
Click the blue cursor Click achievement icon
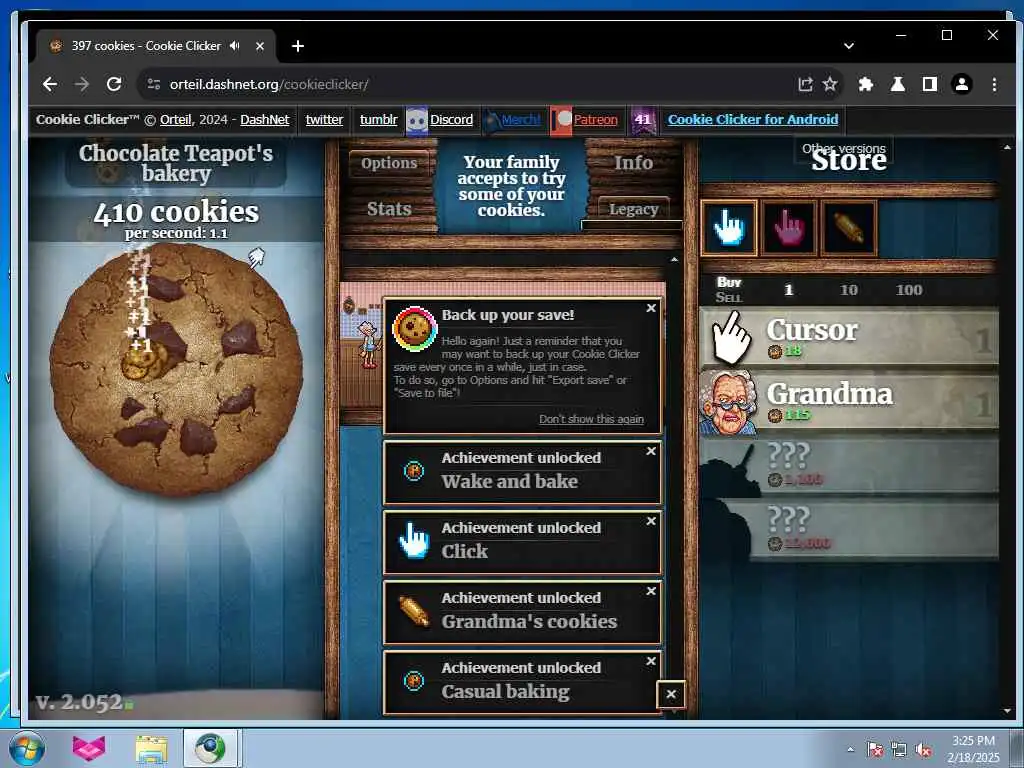(x=414, y=541)
